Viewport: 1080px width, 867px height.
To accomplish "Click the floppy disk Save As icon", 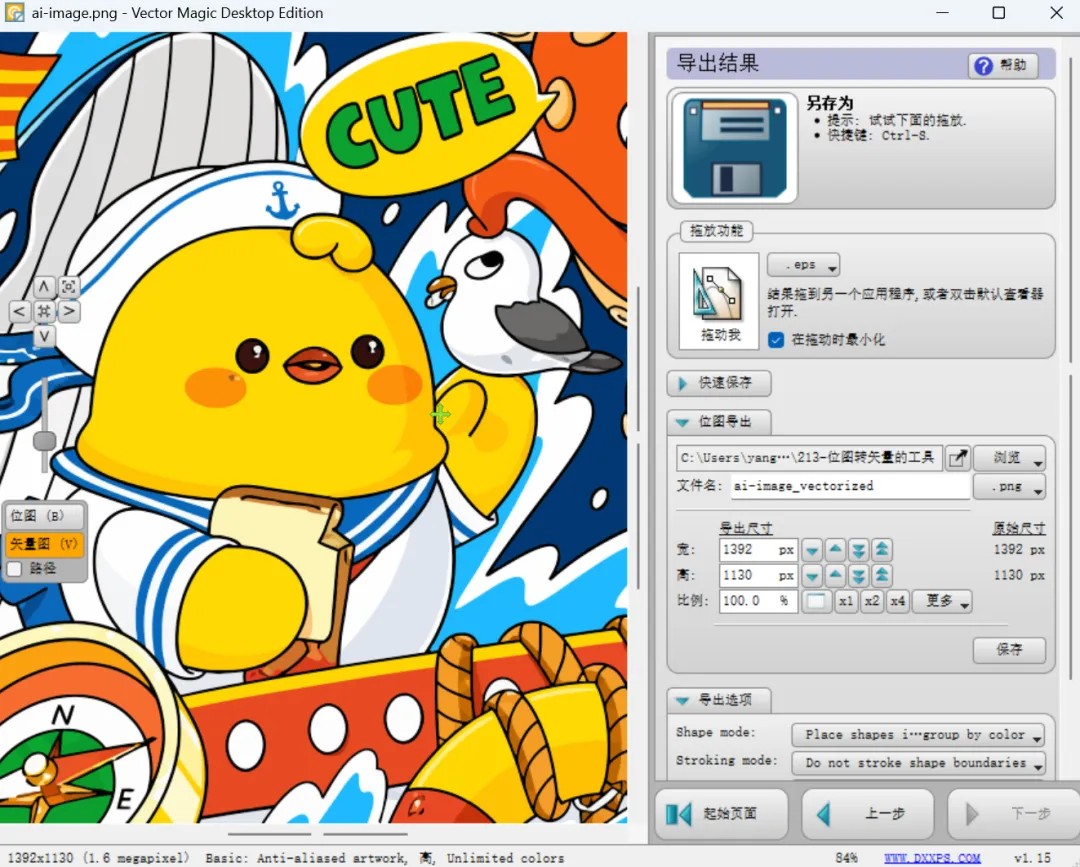I will 735,148.
